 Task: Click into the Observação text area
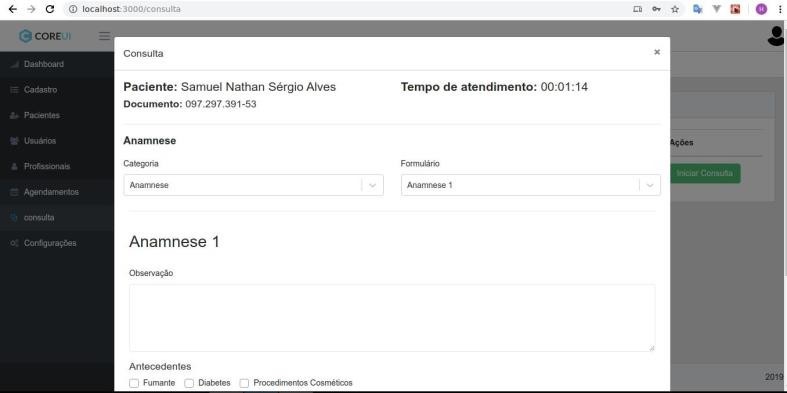(x=392, y=318)
